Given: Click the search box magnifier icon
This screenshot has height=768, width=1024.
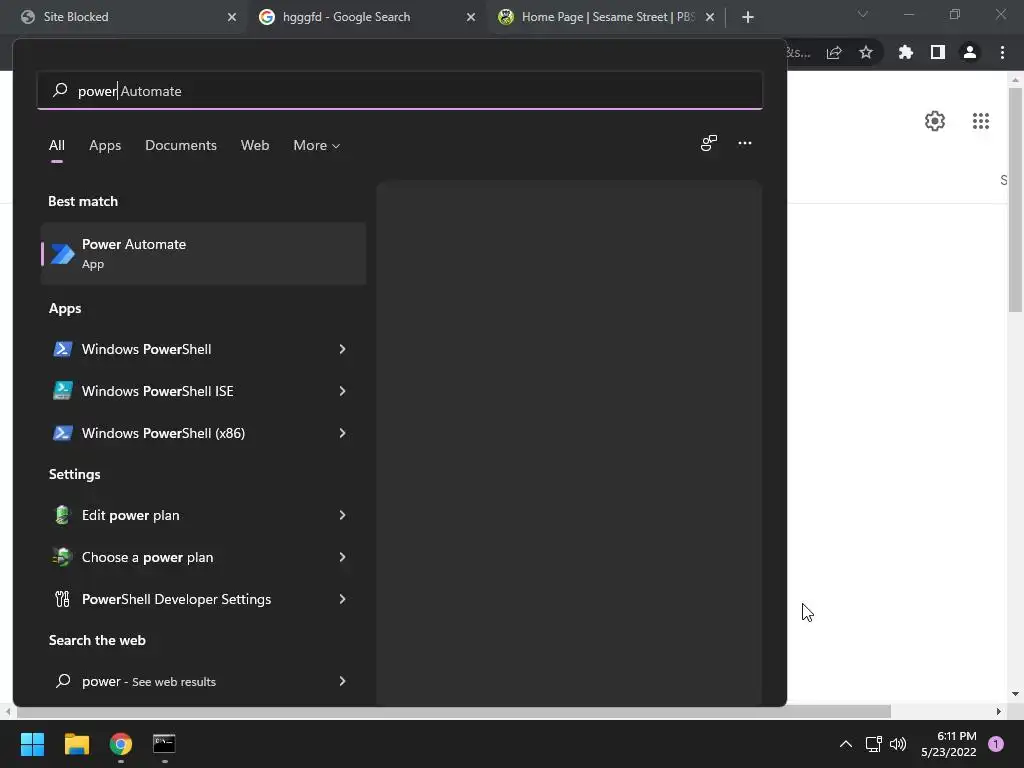Looking at the screenshot, I should pyautogui.click(x=60, y=90).
